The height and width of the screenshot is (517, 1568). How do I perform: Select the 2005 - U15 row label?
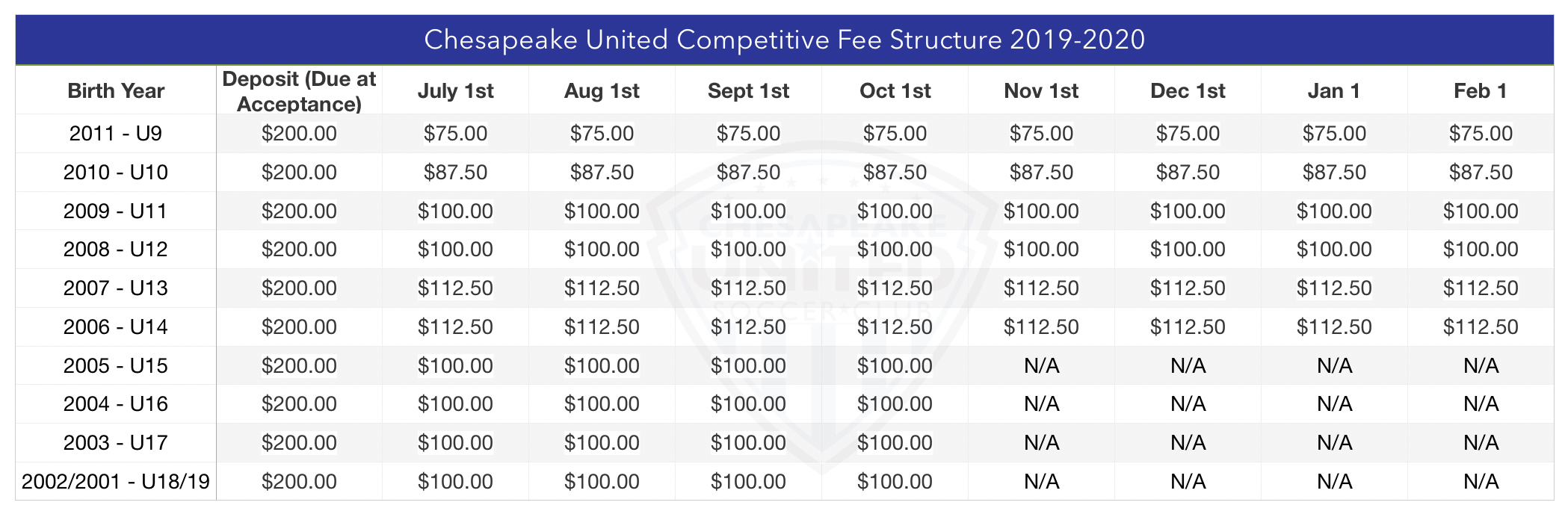coord(116,366)
